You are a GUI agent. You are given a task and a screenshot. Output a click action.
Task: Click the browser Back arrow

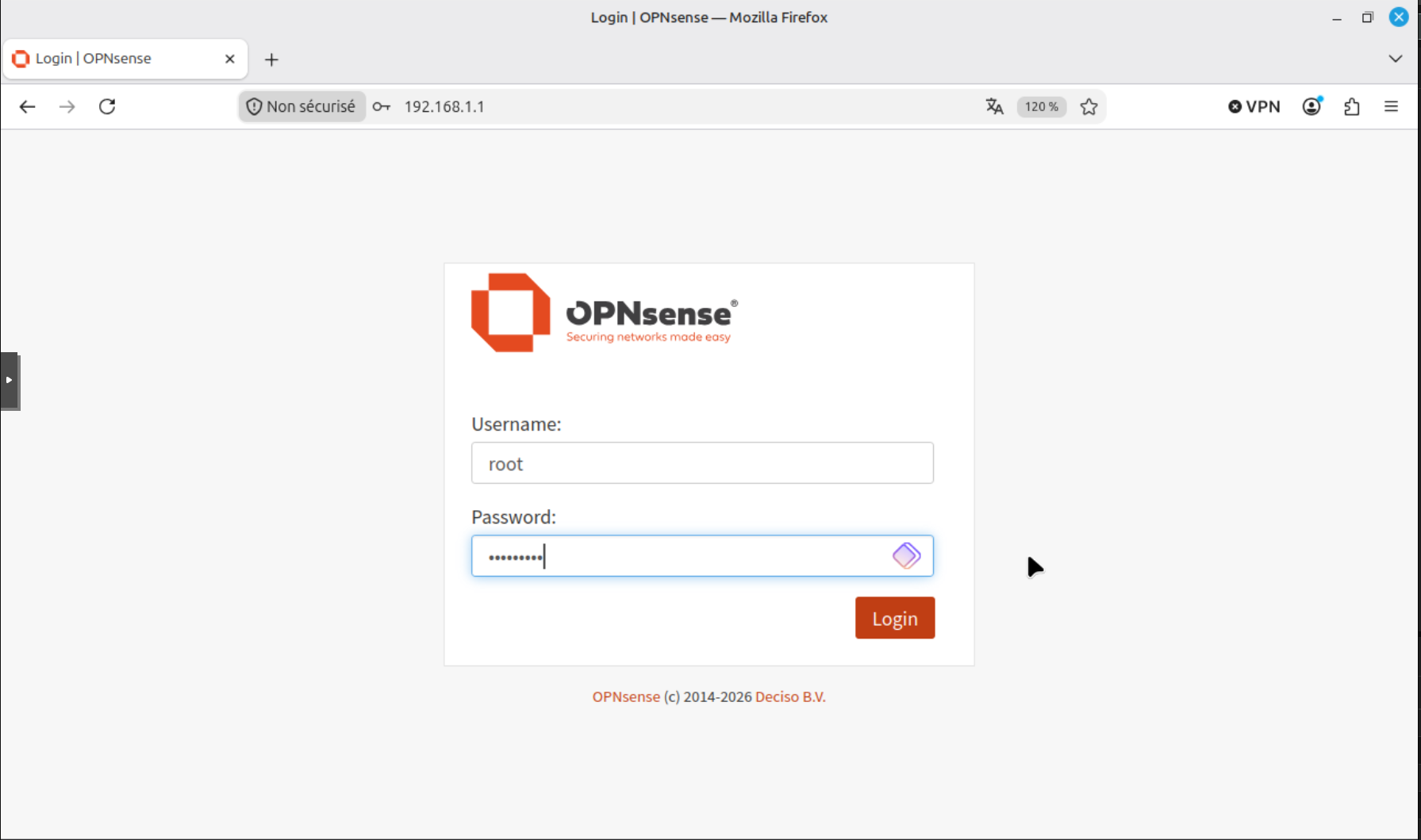(28, 106)
